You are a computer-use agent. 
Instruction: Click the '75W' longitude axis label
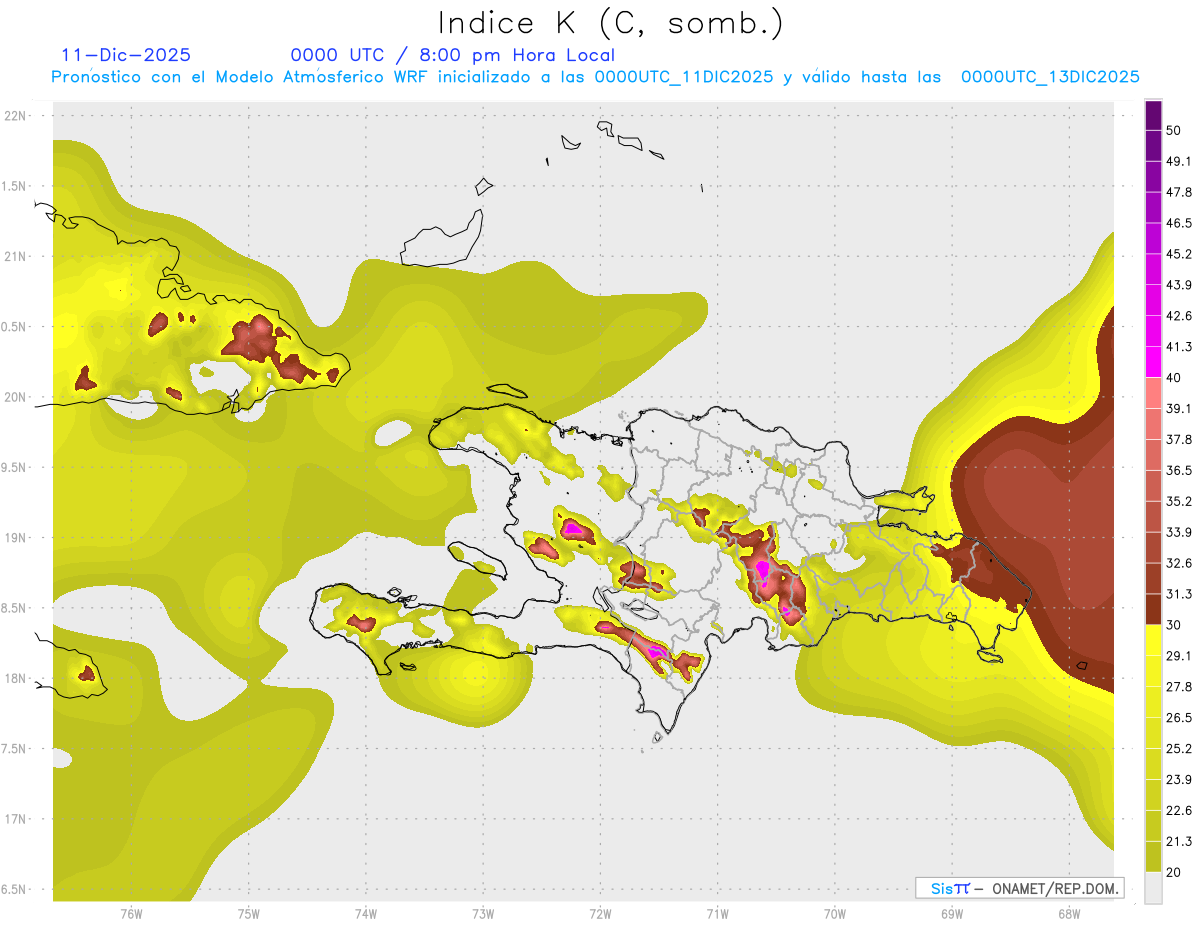point(248,914)
